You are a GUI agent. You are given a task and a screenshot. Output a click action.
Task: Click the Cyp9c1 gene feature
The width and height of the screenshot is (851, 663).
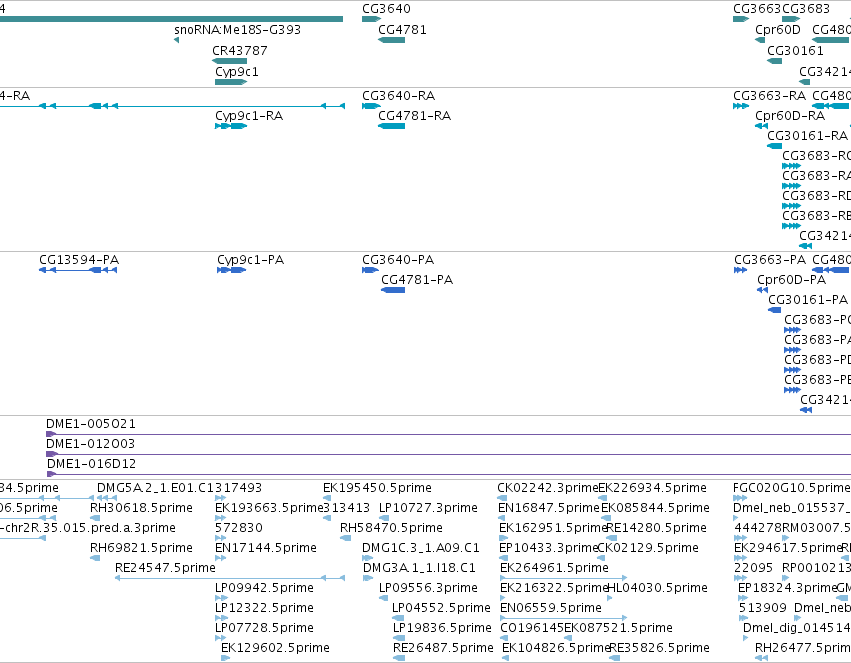[x=231, y=82]
